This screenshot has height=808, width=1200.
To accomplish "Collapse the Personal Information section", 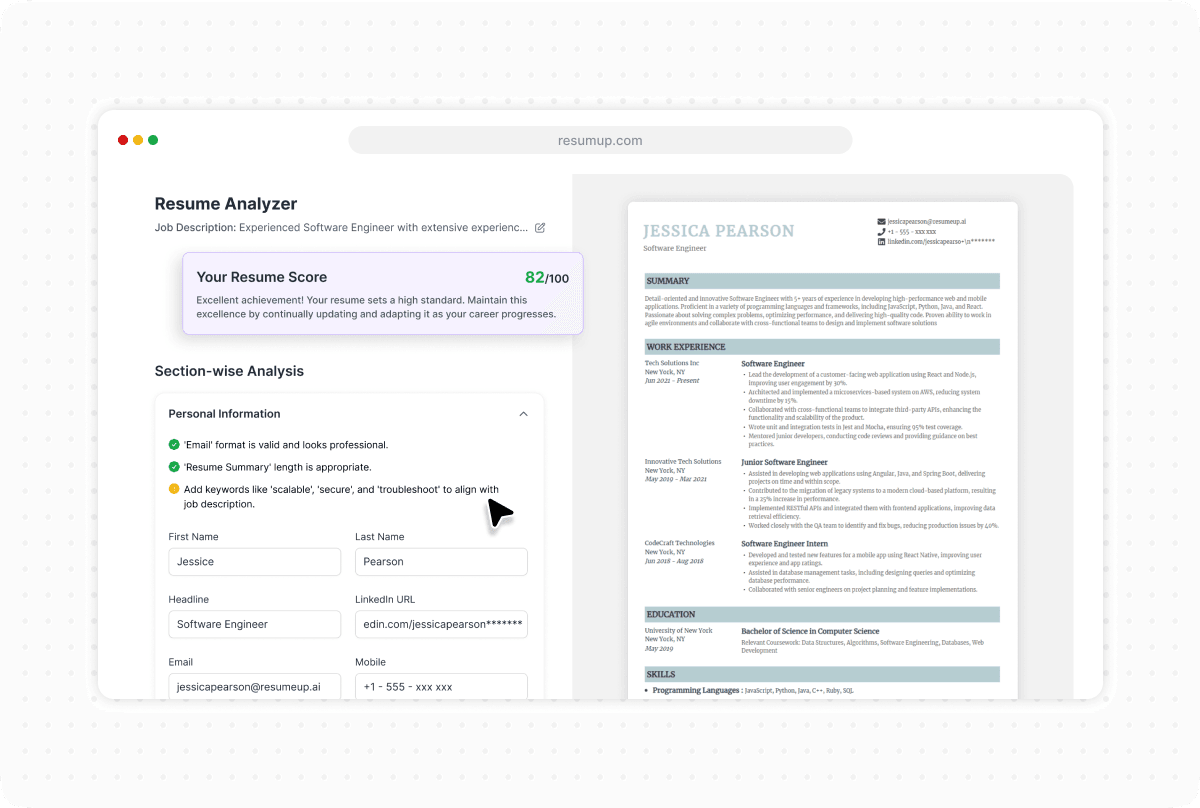I will (x=523, y=413).
